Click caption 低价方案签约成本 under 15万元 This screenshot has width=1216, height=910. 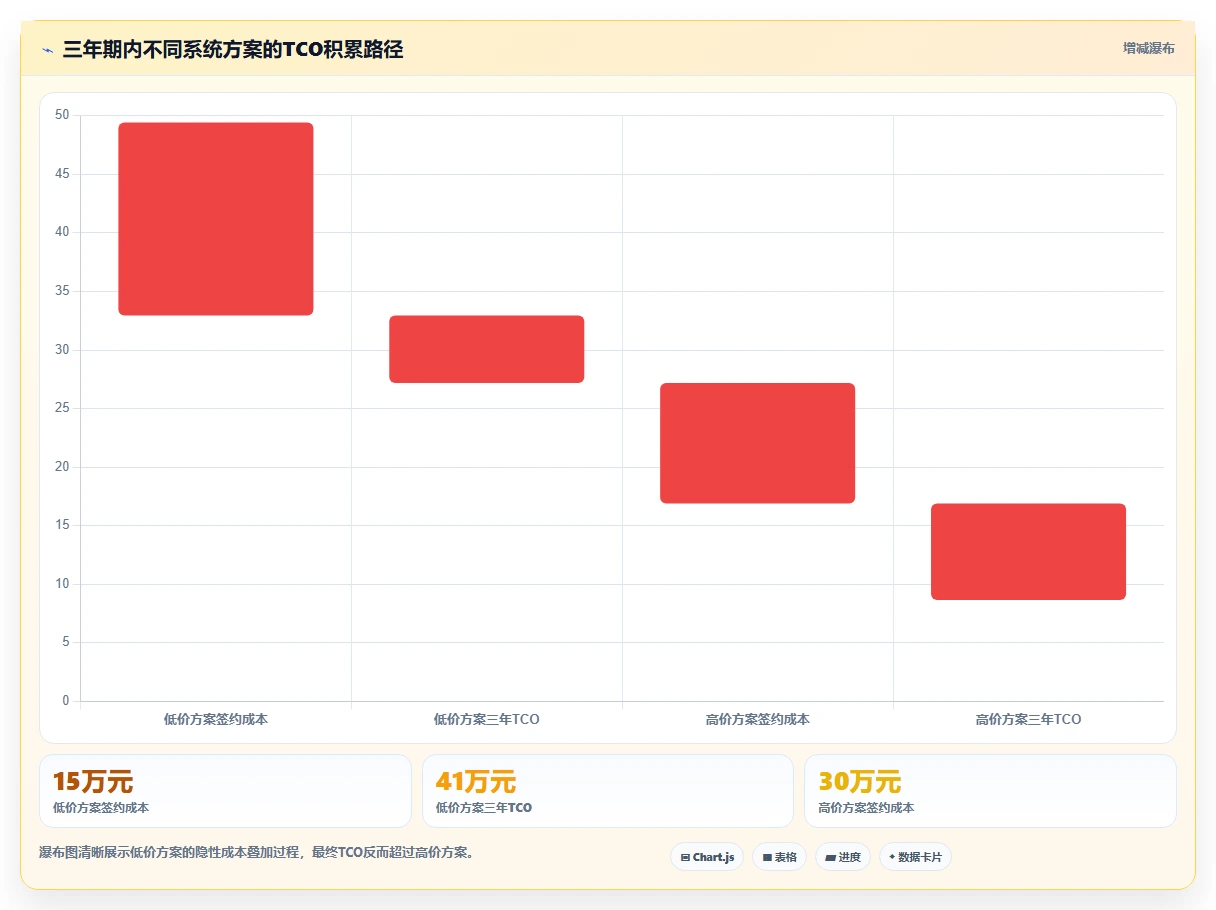pyautogui.click(x=101, y=808)
